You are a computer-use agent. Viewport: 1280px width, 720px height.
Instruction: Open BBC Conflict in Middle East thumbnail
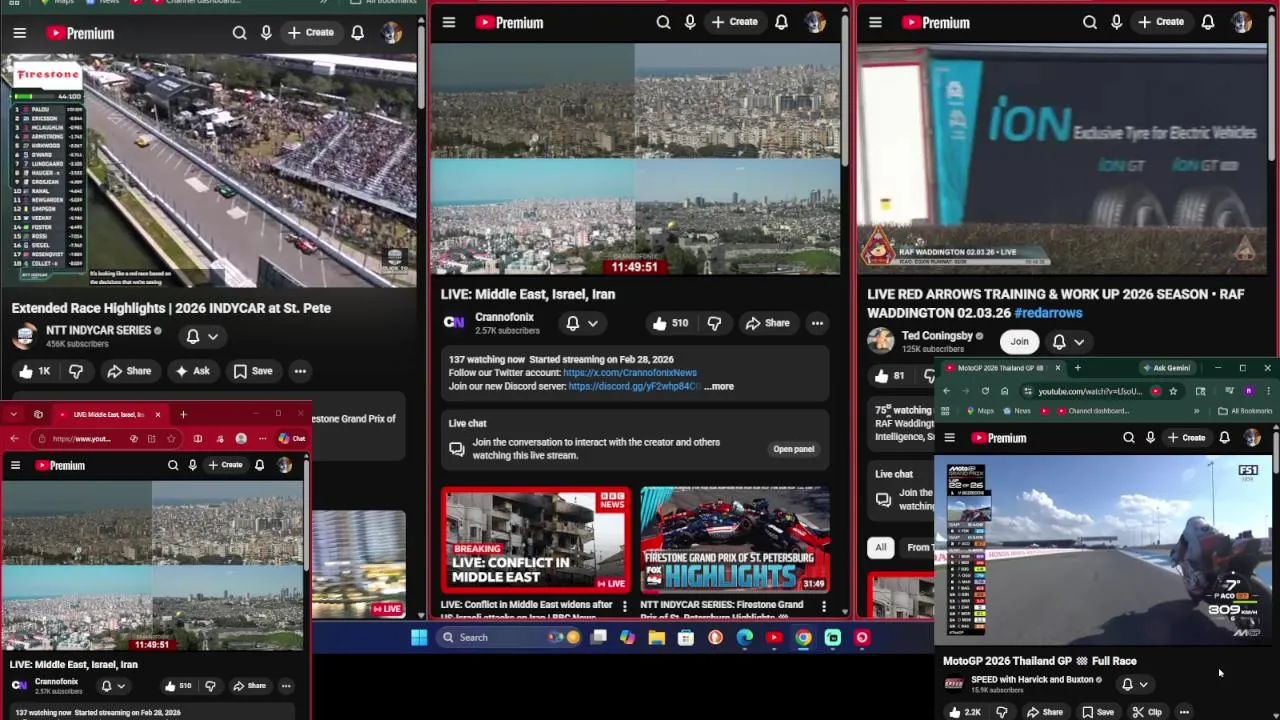click(x=536, y=540)
